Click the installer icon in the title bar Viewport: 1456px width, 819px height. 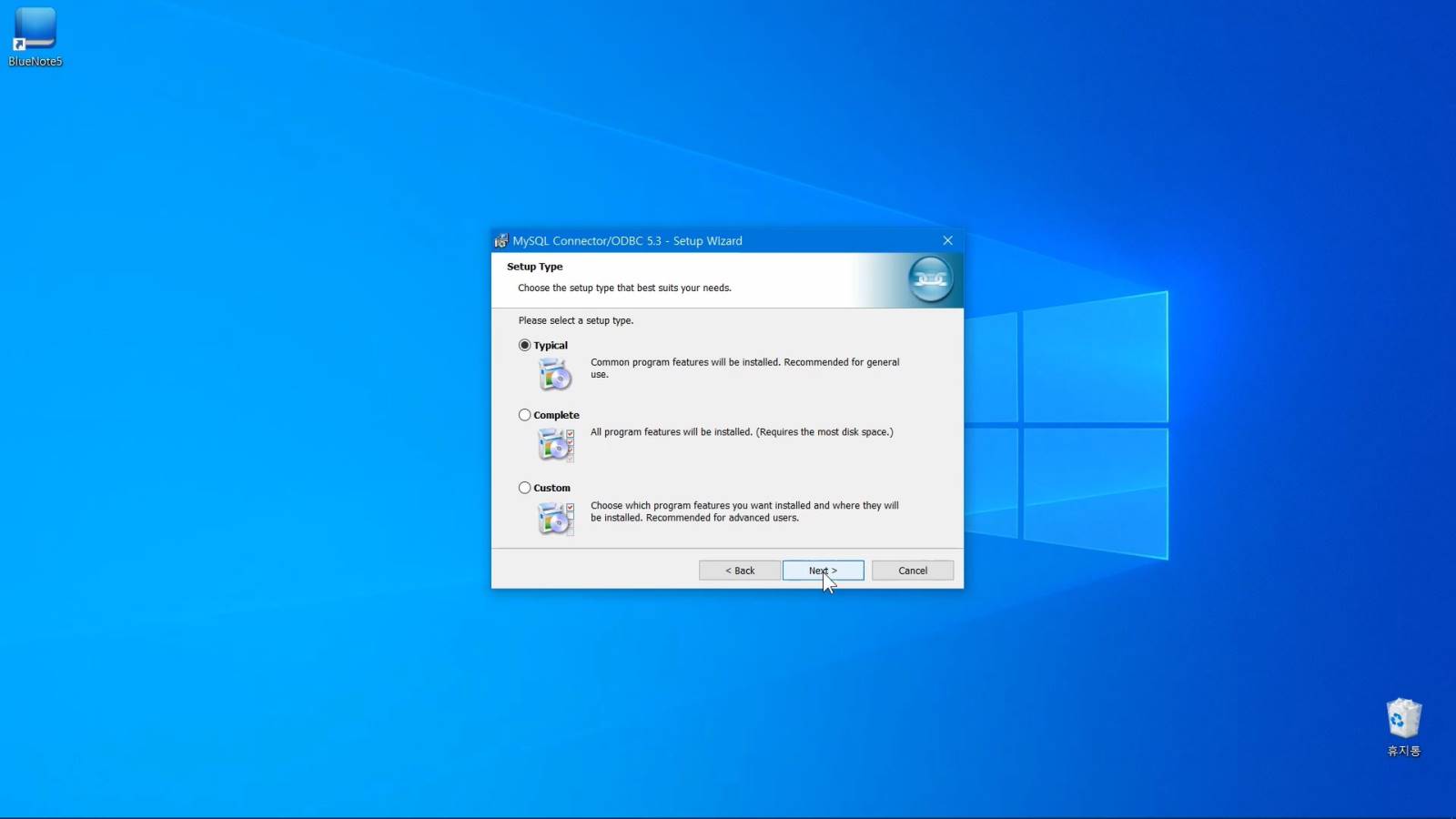500,241
